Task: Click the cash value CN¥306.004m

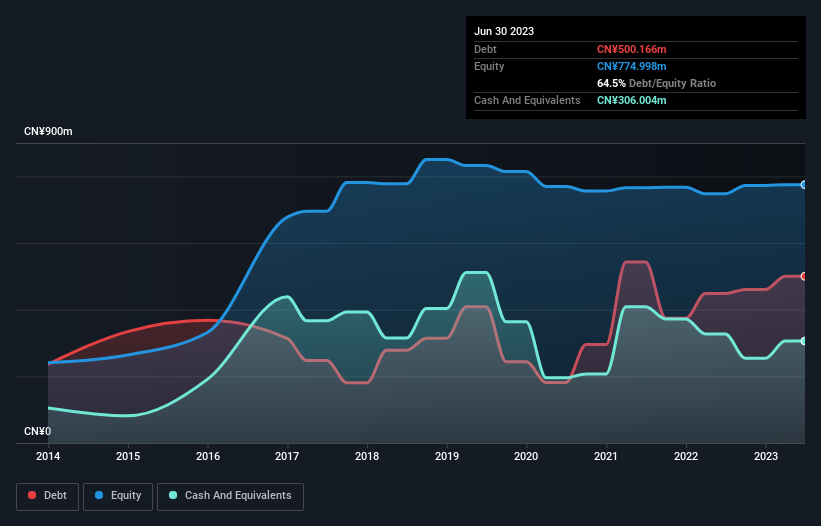Action: 631,100
